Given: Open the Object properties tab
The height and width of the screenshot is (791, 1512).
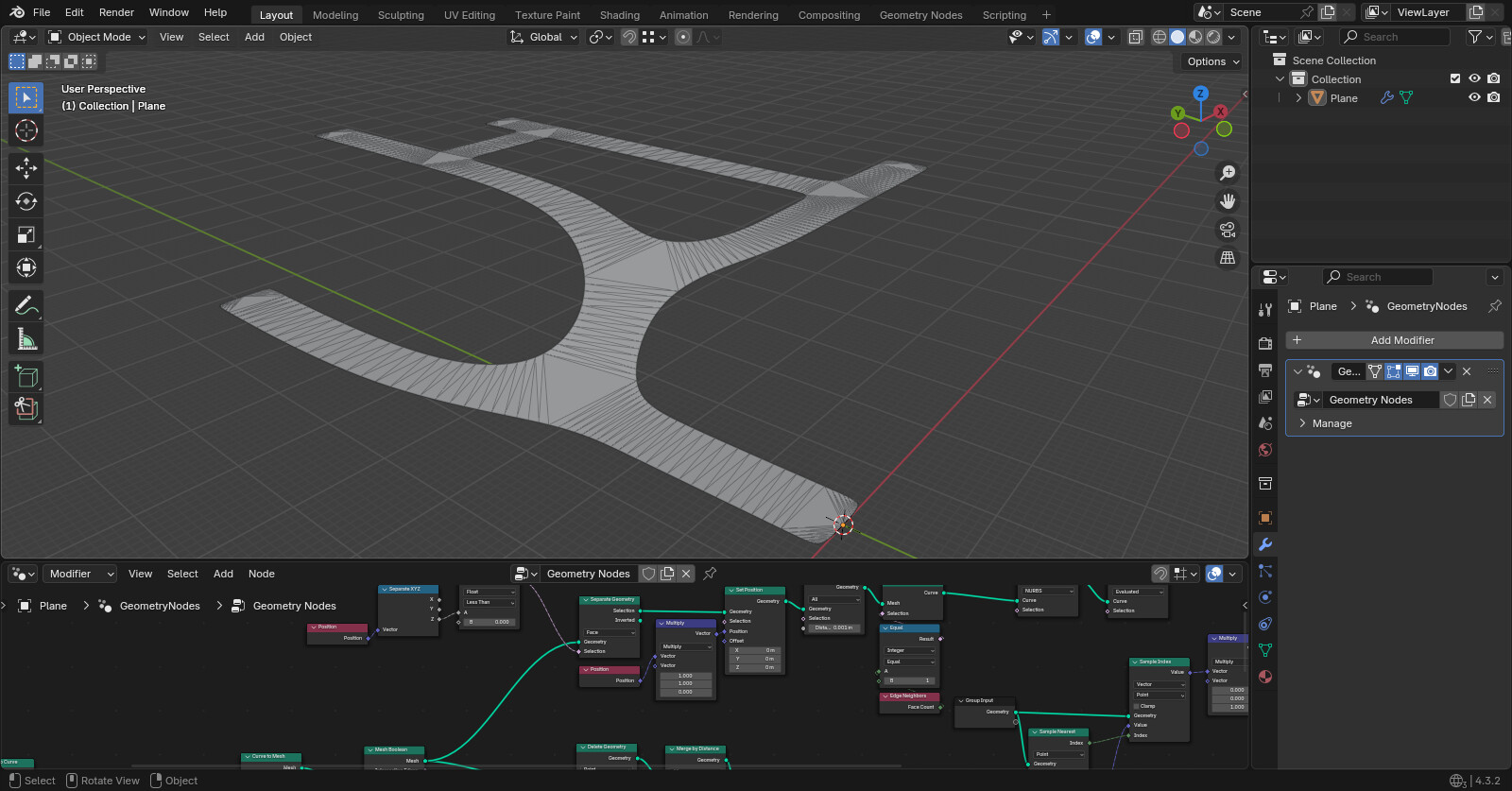Looking at the screenshot, I should click(x=1265, y=518).
